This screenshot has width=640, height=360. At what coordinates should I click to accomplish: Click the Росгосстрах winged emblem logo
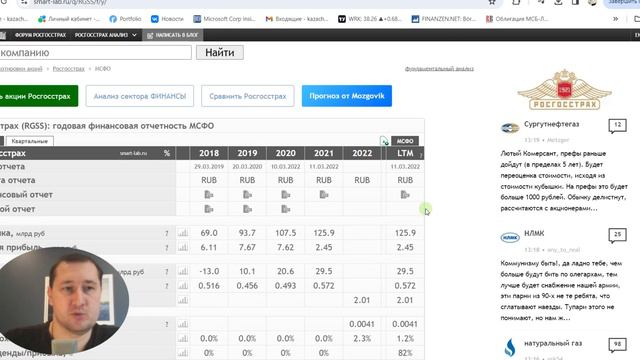[564, 90]
